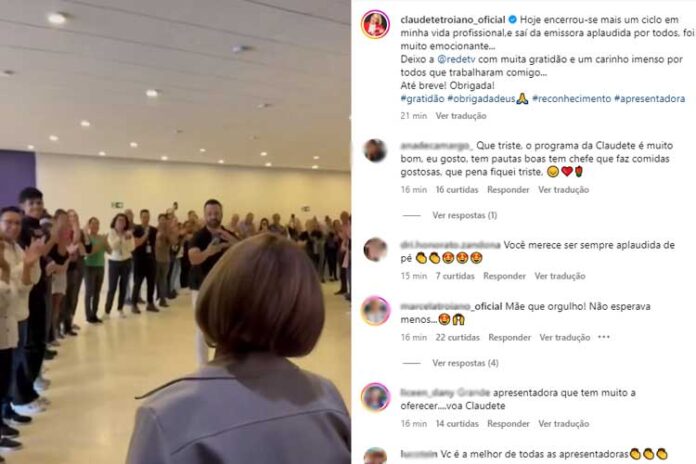Open the #reconhecimento hashtag
The width and height of the screenshot is (696, 464).
click(572, 99)
